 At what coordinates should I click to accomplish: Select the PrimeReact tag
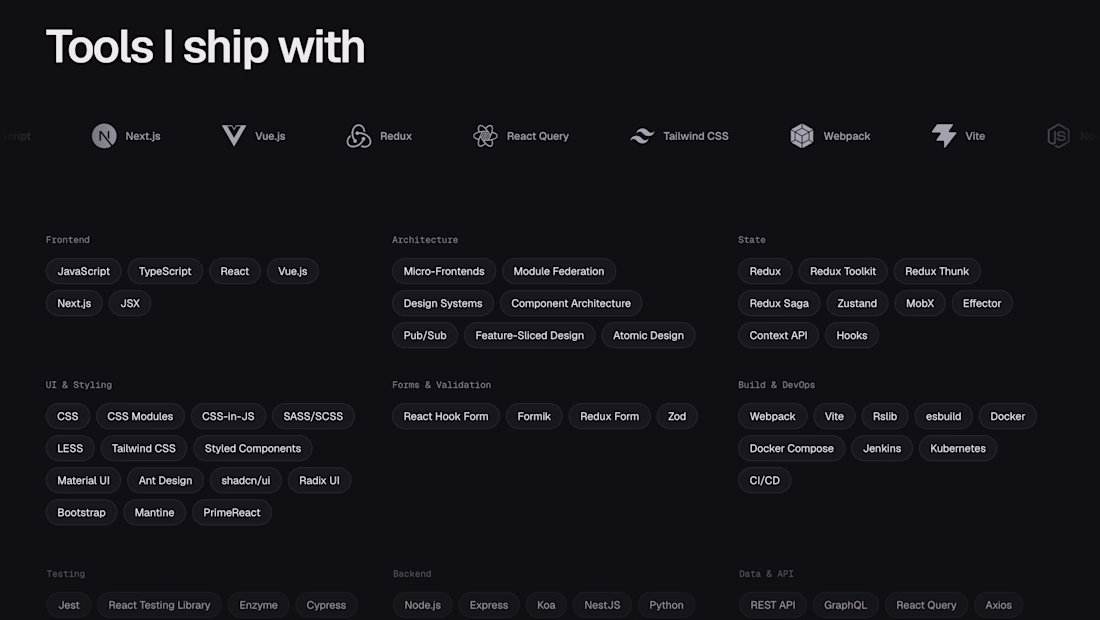click(x=232, y=513)
